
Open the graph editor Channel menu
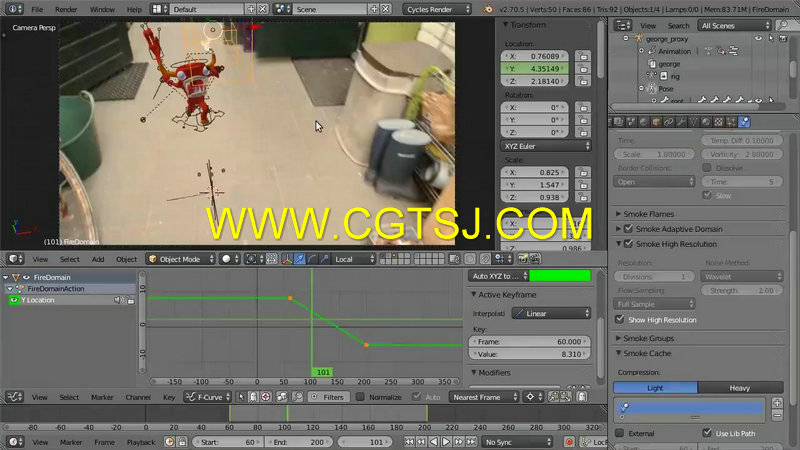(x=138, y=396)
